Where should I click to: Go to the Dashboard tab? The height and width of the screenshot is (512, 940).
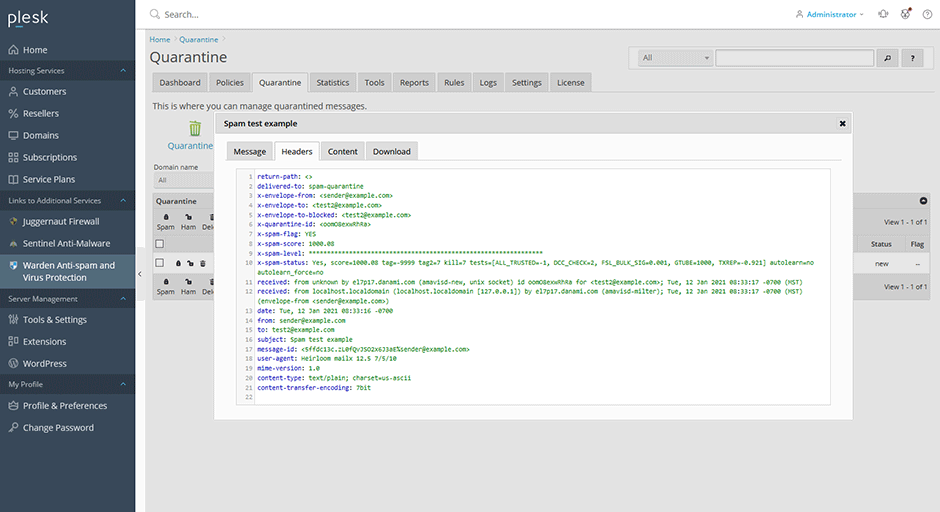click(180, 83)
